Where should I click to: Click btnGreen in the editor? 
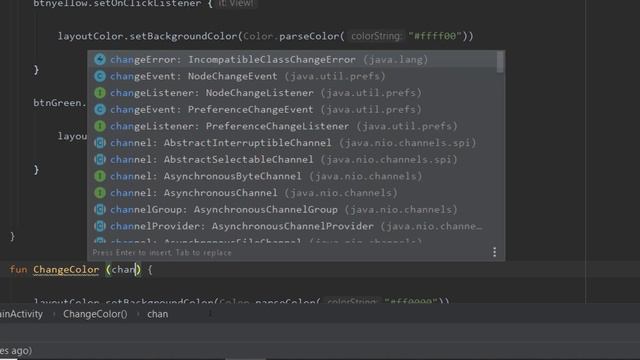click(x=58, y=103)
